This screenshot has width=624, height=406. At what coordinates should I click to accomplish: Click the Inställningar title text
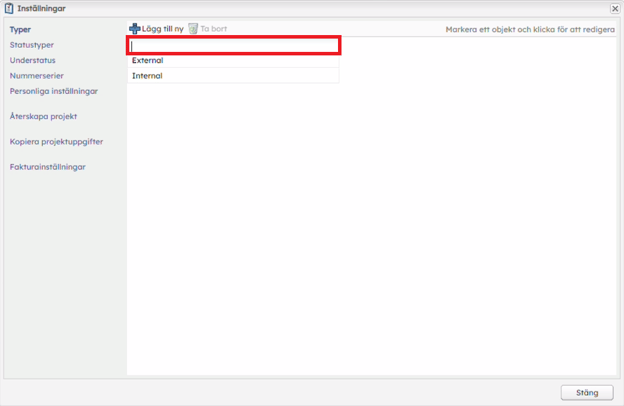click(x=41, y=8)
